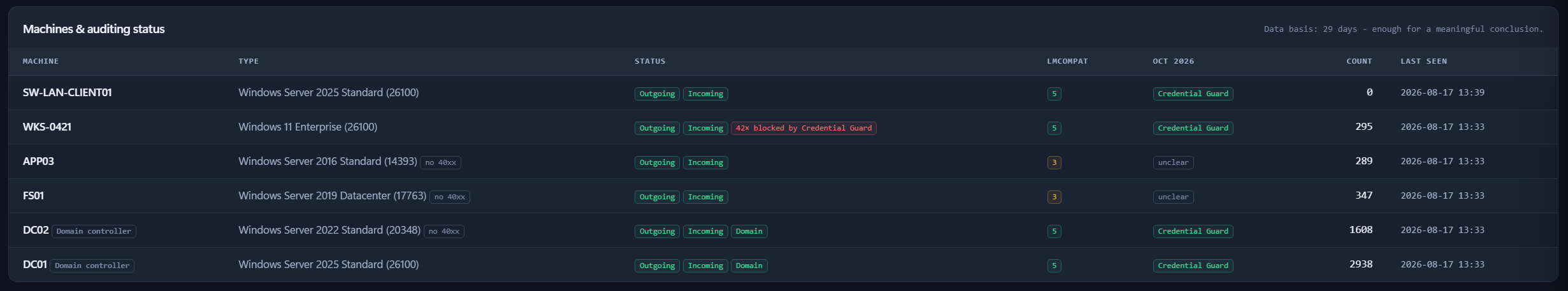Click the Incoming badge in the FS01 row

(x=705, y=197)
